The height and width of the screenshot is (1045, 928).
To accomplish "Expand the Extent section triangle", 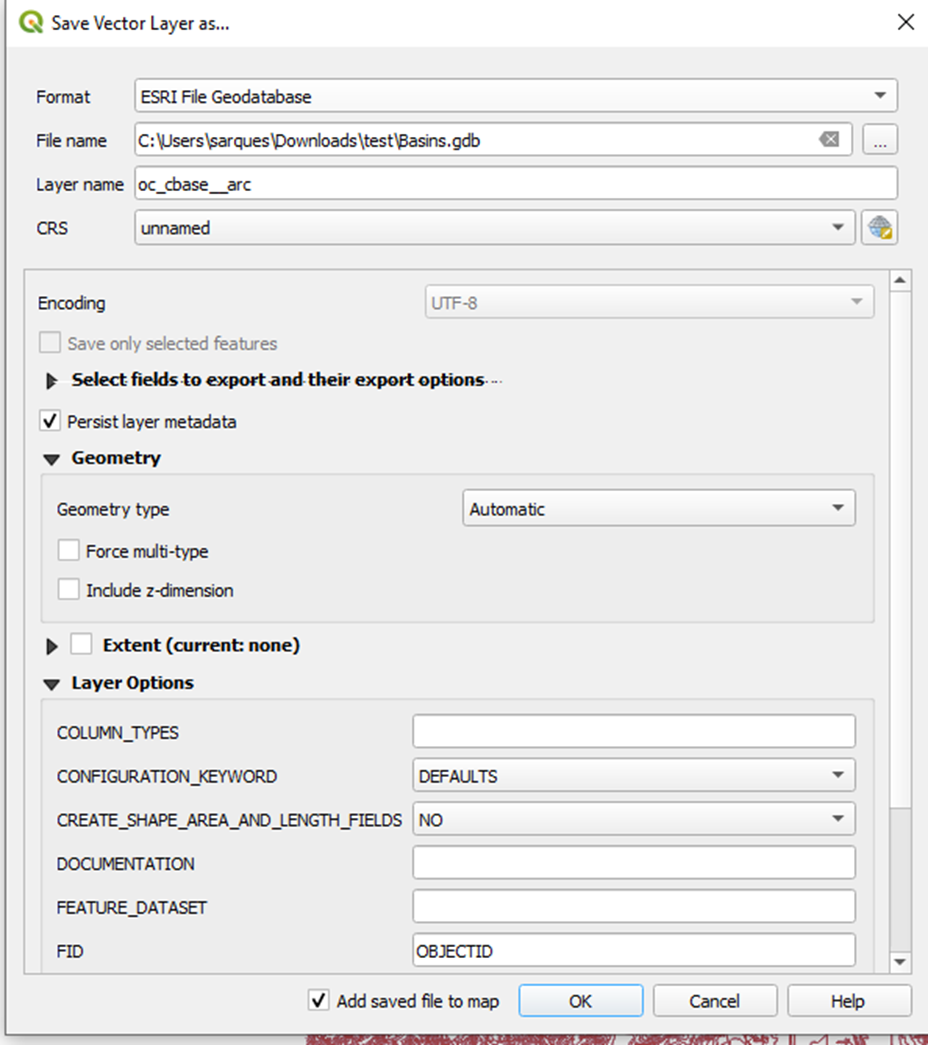I will [x=51, y=646].
